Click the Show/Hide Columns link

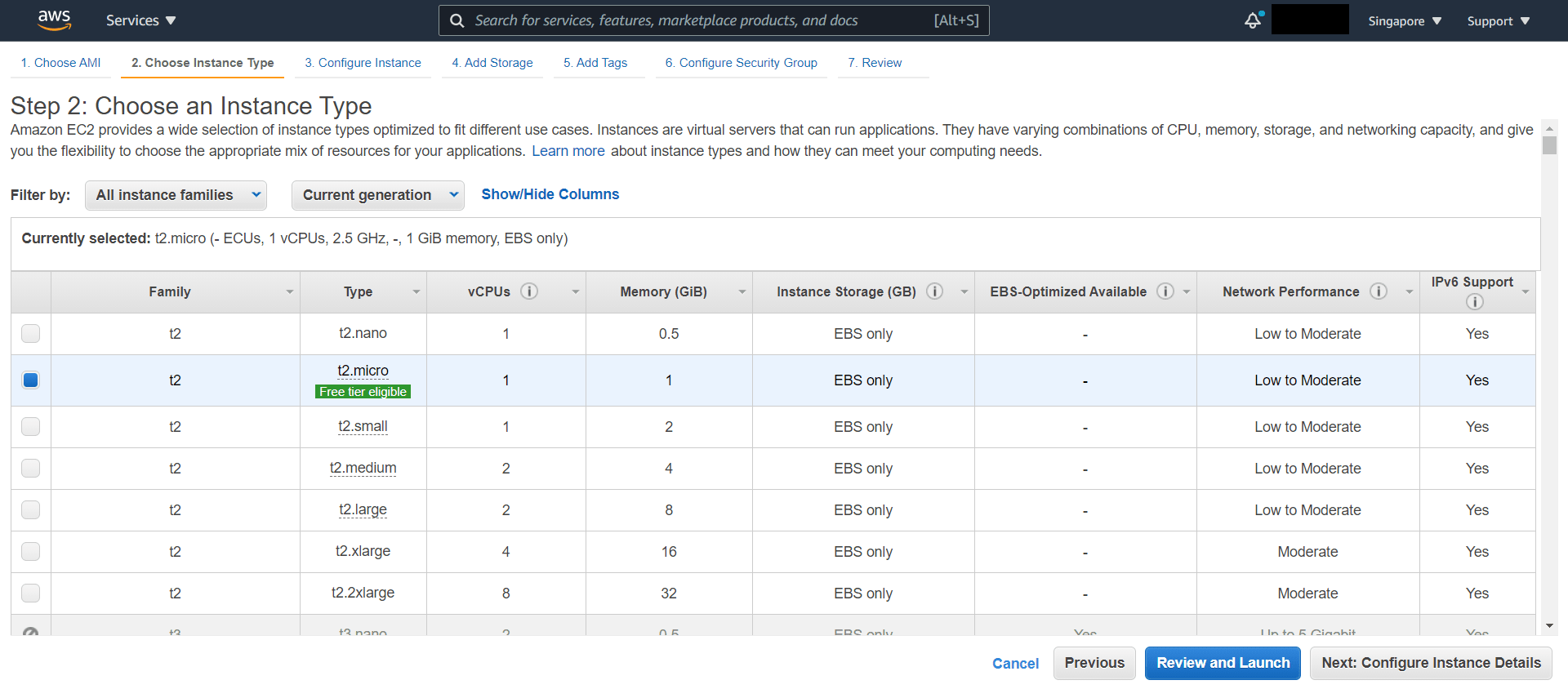click(x=550, y=194)
